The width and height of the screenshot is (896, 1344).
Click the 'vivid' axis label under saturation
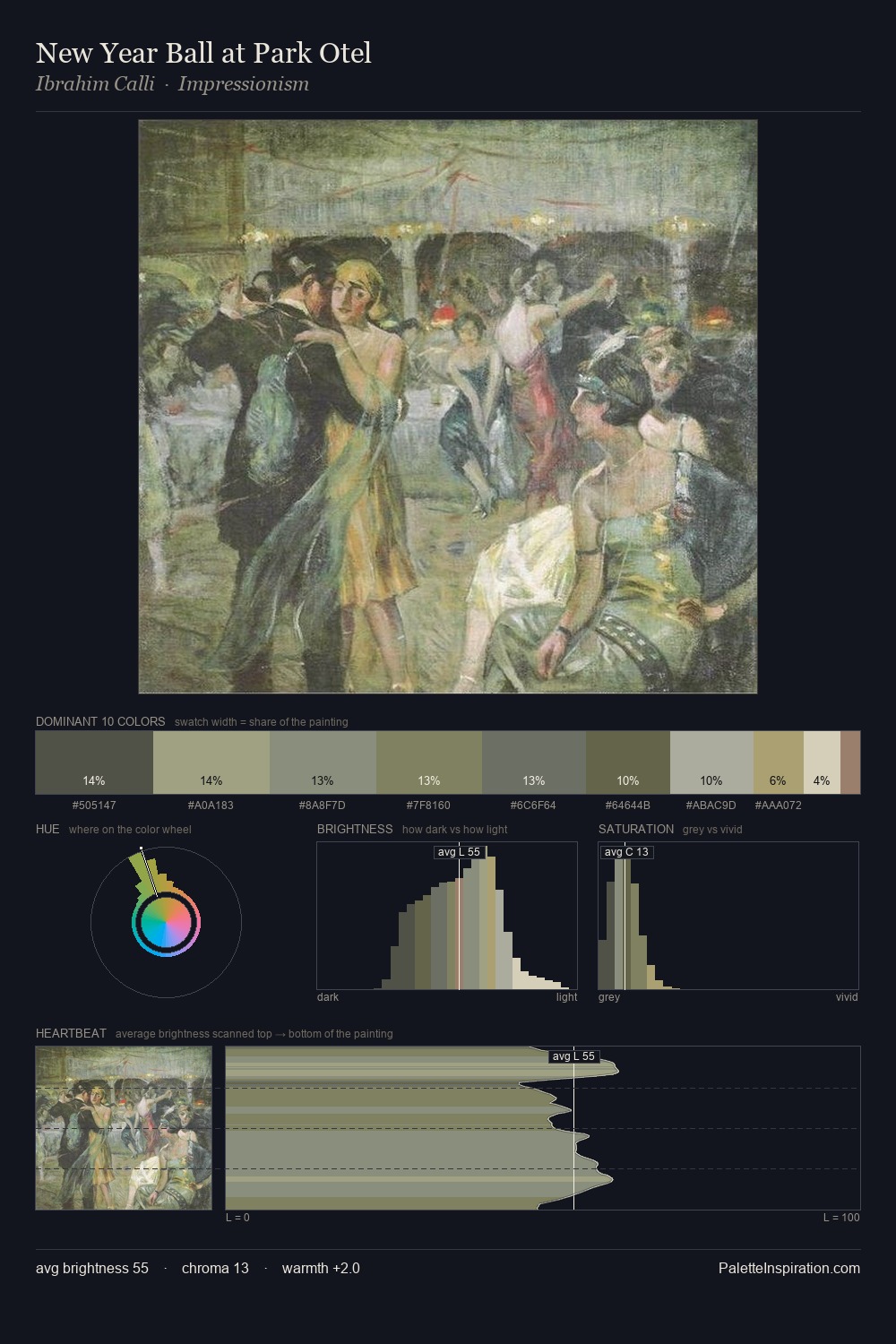point(847,997)
